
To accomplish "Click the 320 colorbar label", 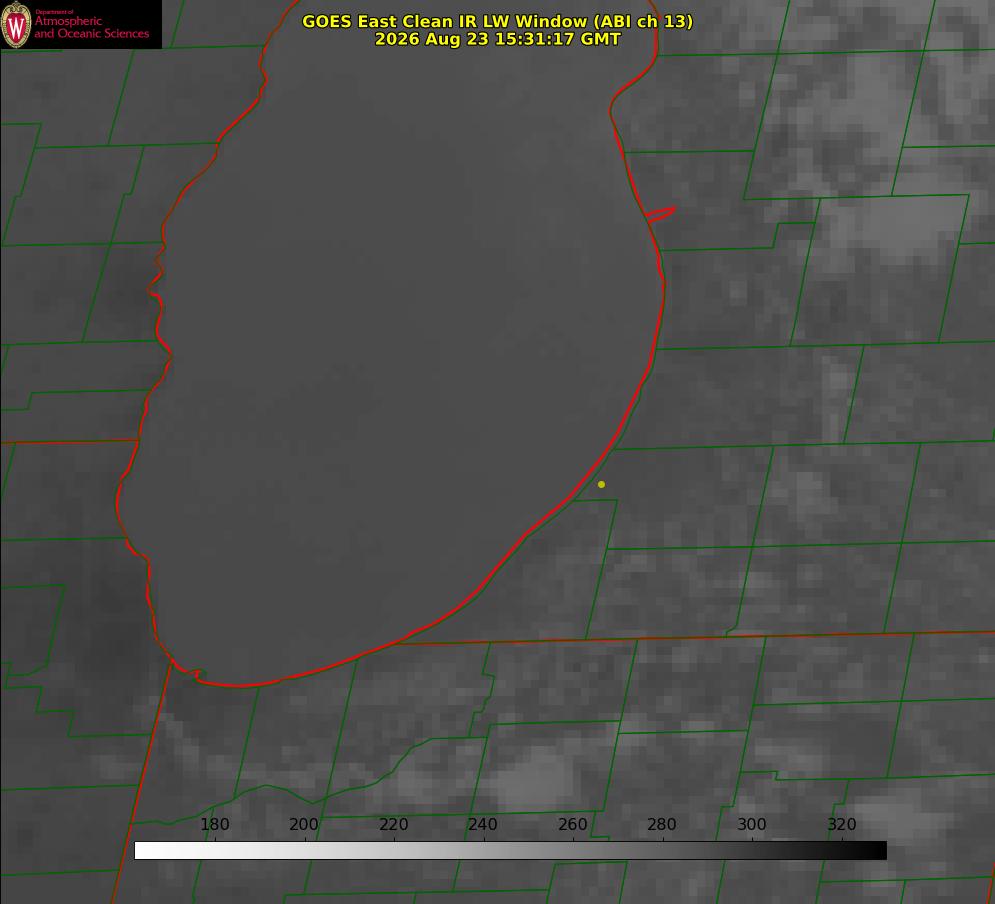I will (x=842, y=824).
